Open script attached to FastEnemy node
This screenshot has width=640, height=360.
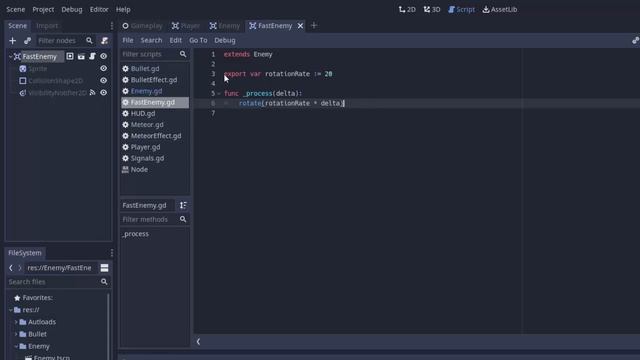click(92, 56)
